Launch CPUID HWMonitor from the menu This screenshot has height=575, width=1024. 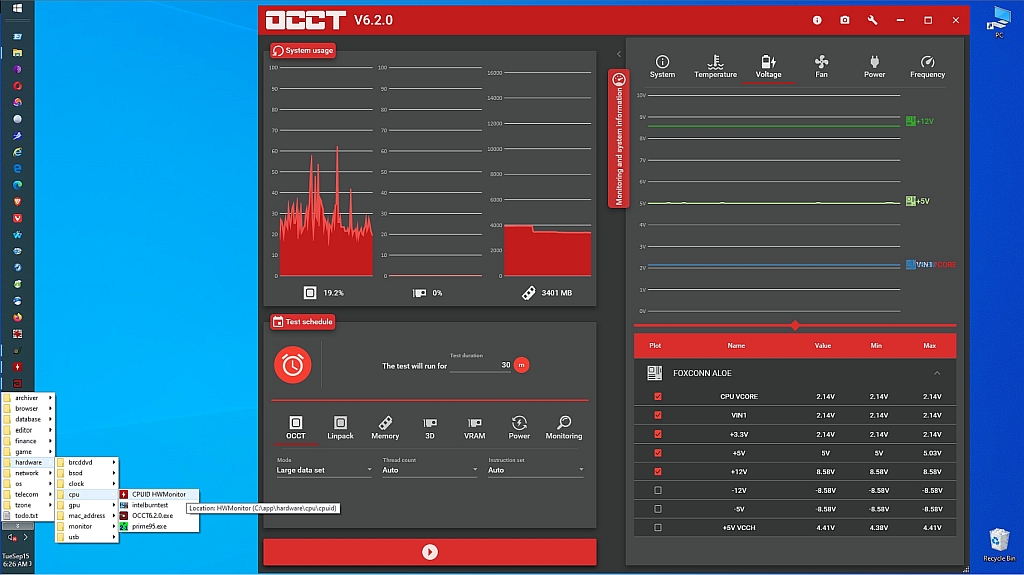158,495
